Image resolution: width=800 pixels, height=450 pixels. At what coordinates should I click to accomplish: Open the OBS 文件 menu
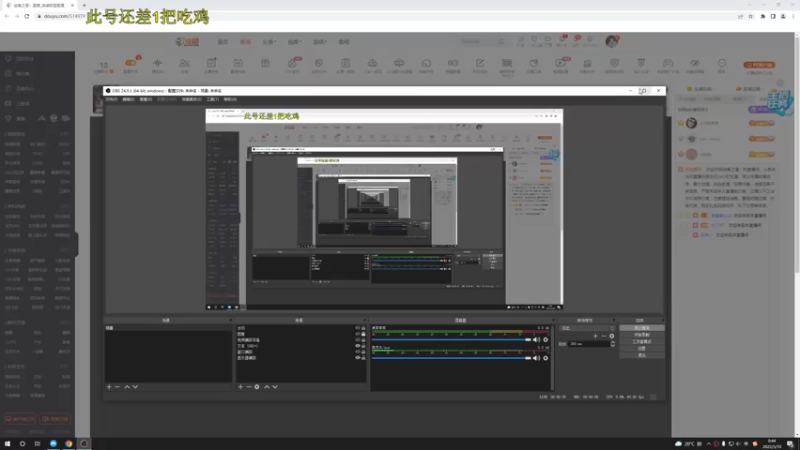pos(111,99)
